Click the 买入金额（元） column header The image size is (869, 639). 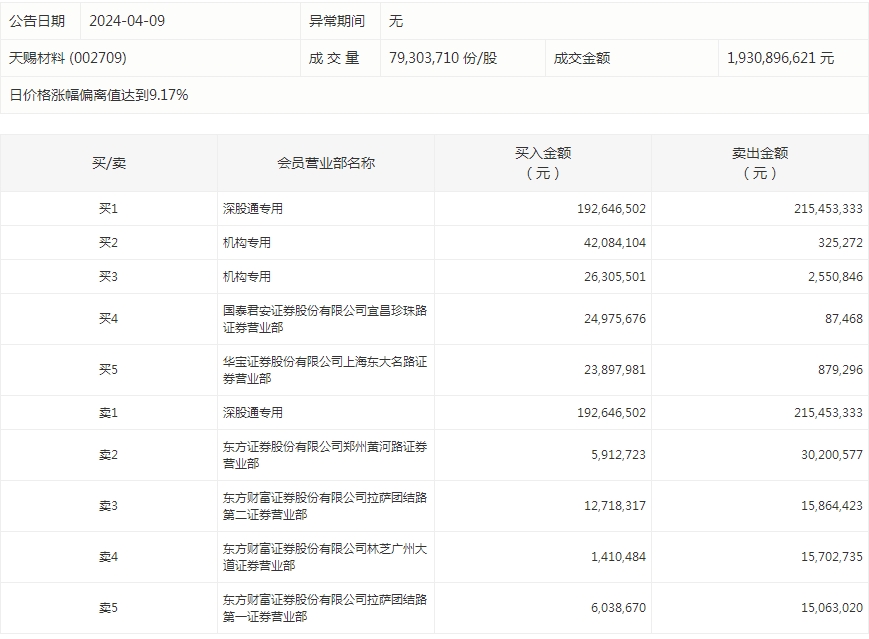[x=543, y=163]
